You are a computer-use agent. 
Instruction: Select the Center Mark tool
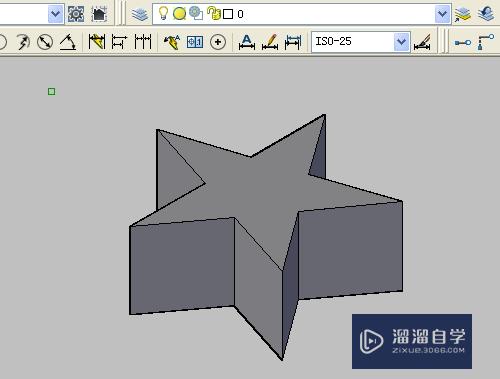coord(218,42)
